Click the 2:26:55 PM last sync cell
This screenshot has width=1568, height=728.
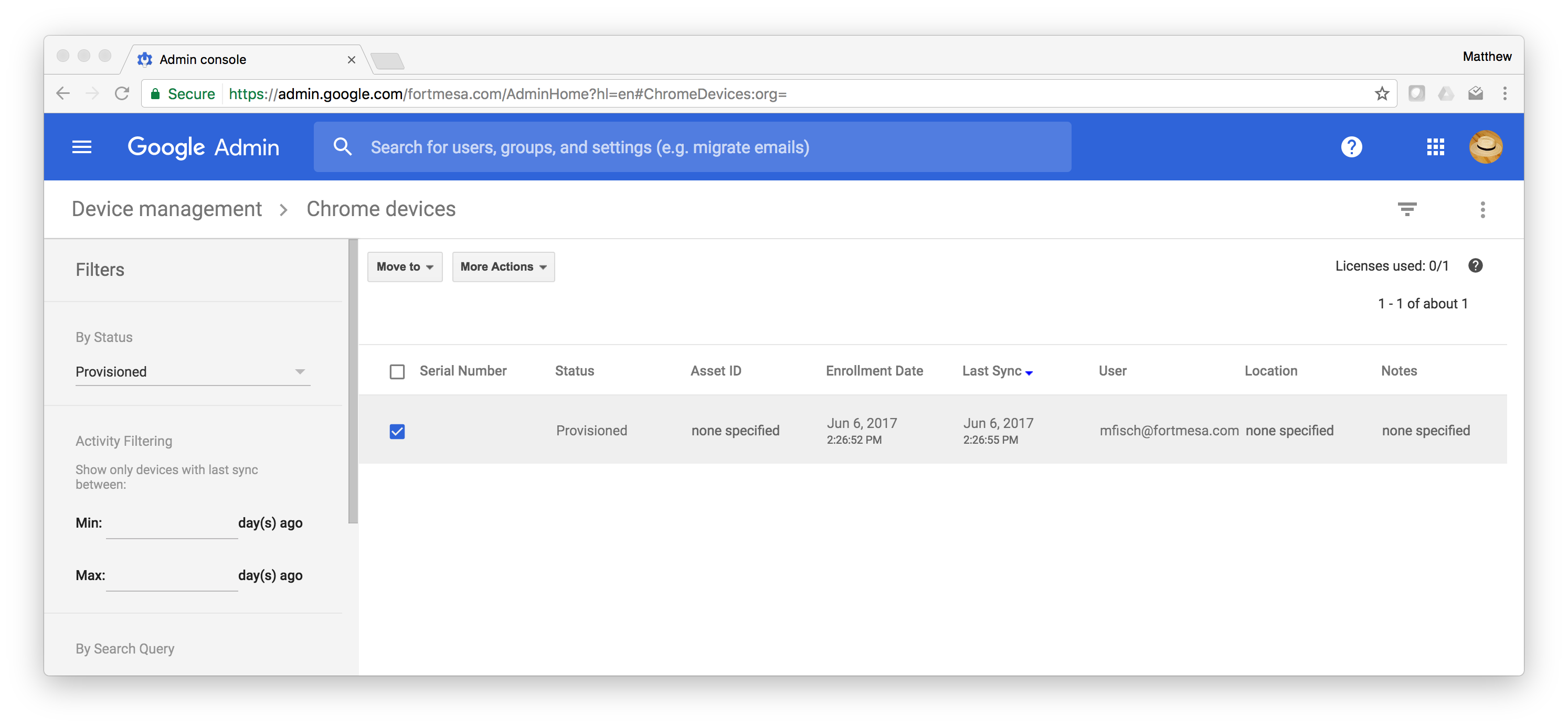(998, 431)
